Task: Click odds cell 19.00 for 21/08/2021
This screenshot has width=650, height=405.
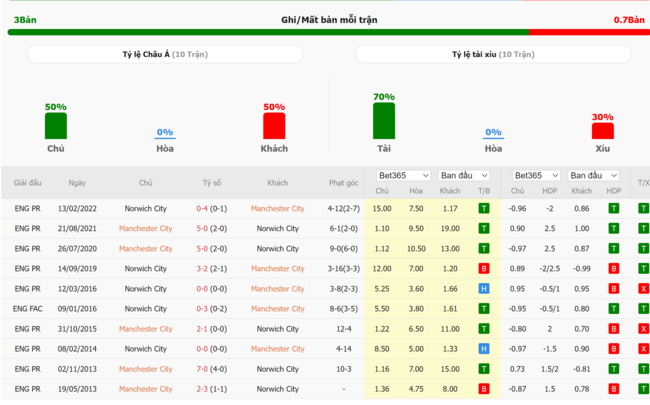Action: pyautogui.click(x=450, y=228)
